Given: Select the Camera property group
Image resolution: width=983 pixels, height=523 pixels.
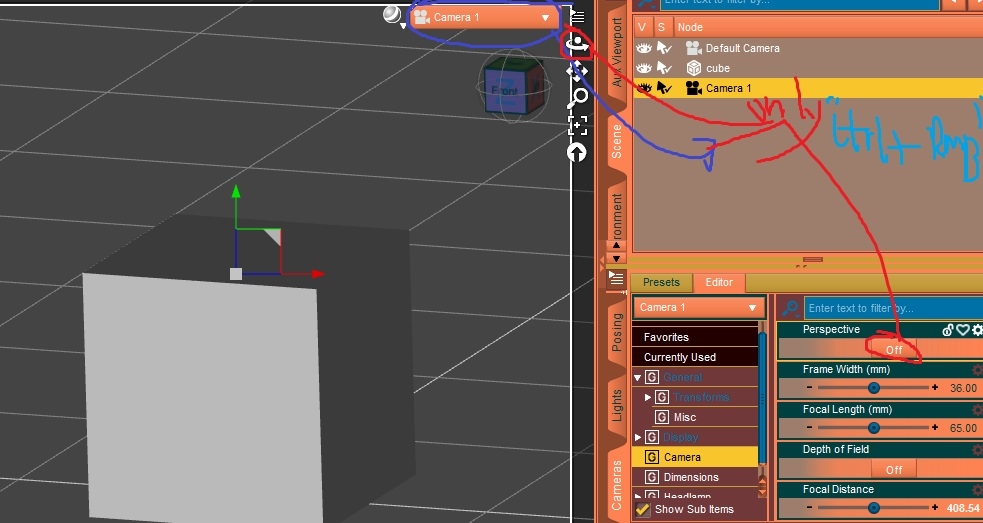Looking at the screenshot, I should pyautogui.click(x=695, y=457).
